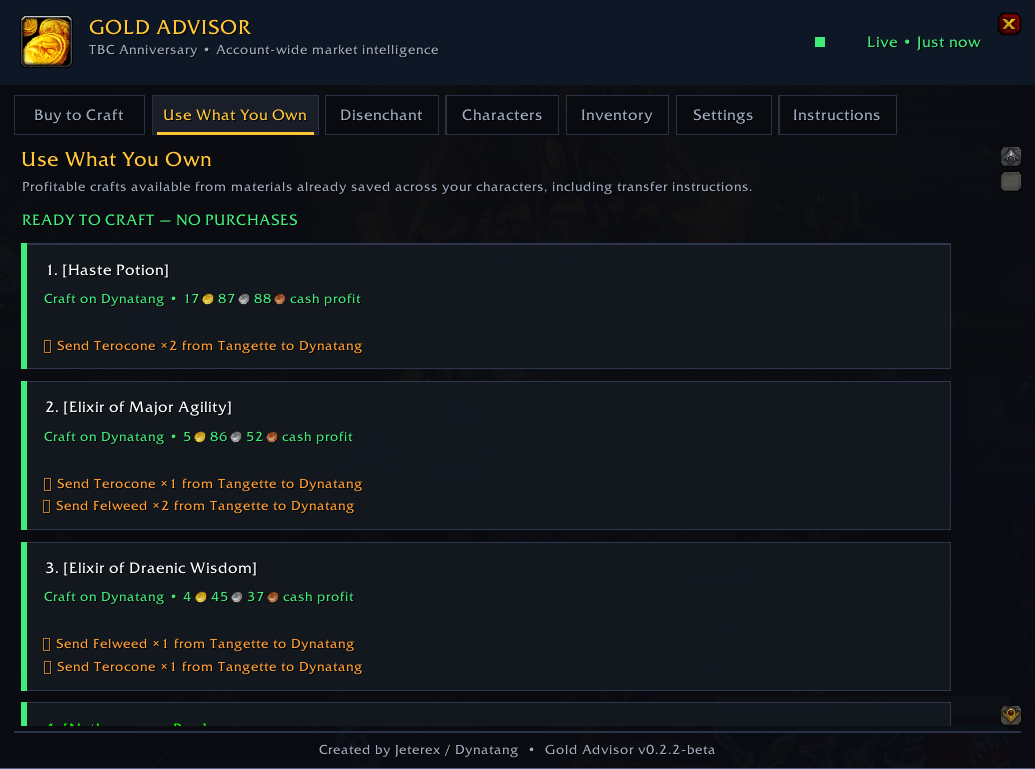Click the 'GOLD ADVISOR' title text
Image resolution: width=1035 pixels, height=769 pixels.
click(170, 27)
